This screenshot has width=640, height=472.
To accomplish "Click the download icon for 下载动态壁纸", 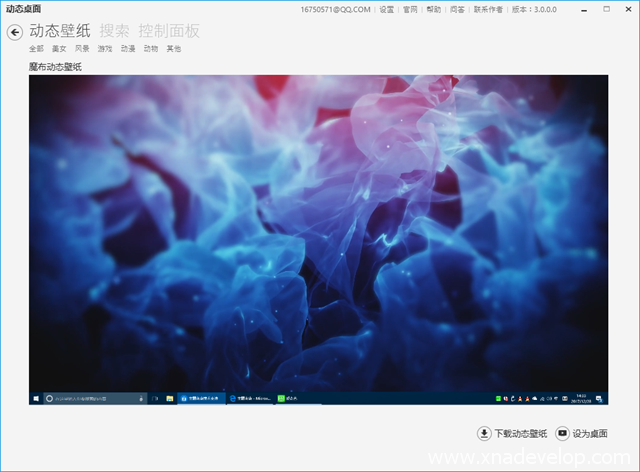I will [484, 433].
